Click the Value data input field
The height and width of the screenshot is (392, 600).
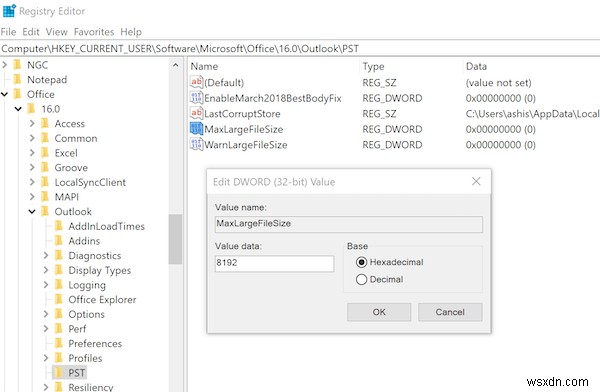coord(274,263)
